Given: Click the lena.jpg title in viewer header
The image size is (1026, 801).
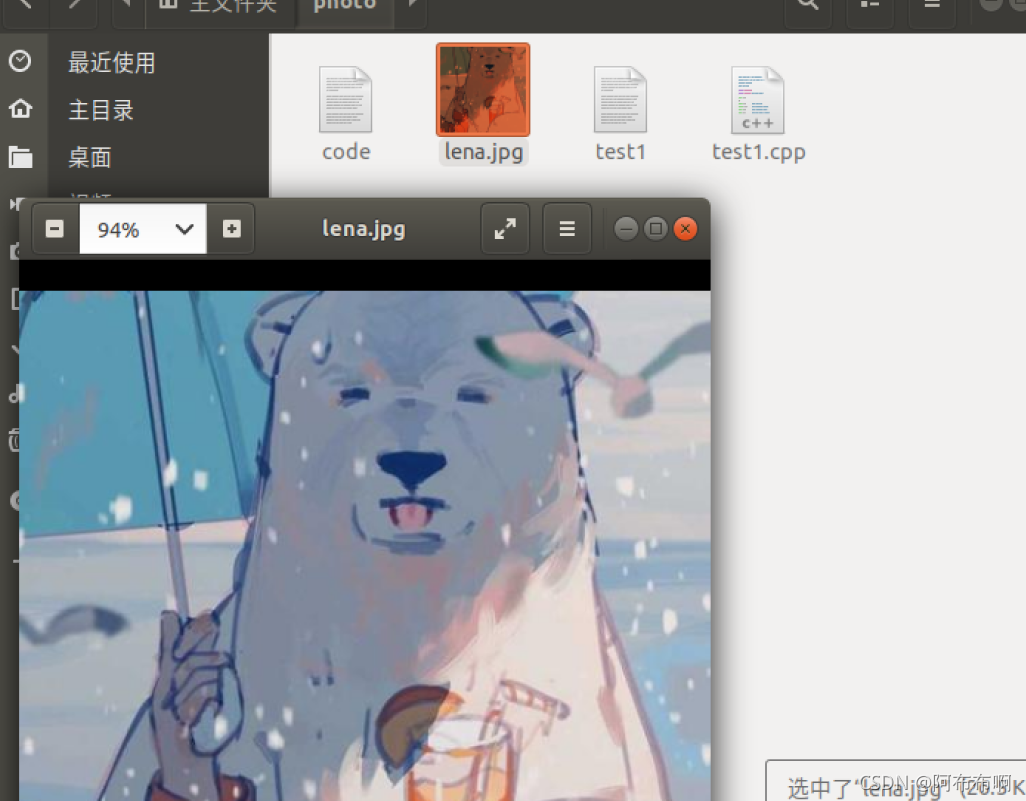Looking at the screenshot, I should [x=364, y=229].
